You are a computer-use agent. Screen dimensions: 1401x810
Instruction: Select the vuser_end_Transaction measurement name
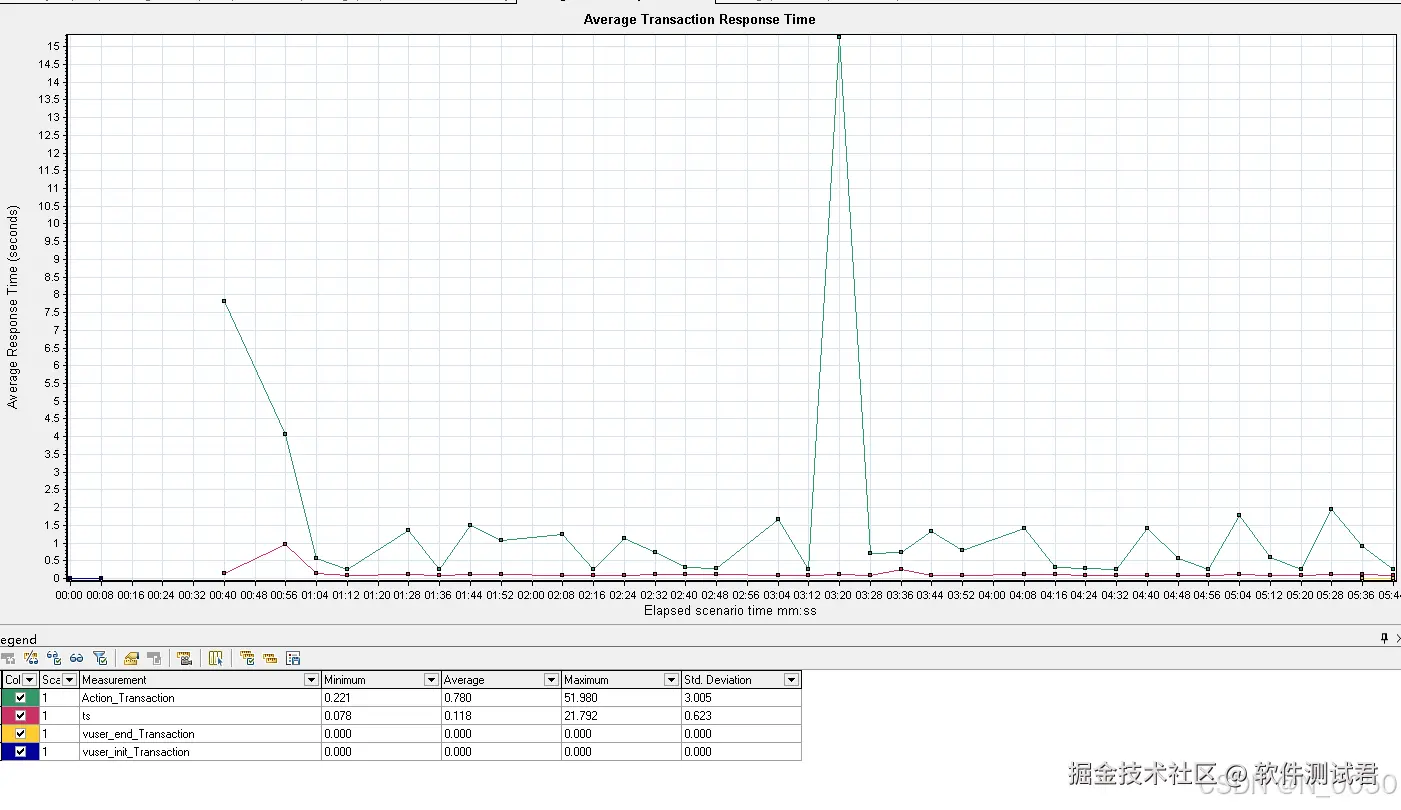[138, 734]
